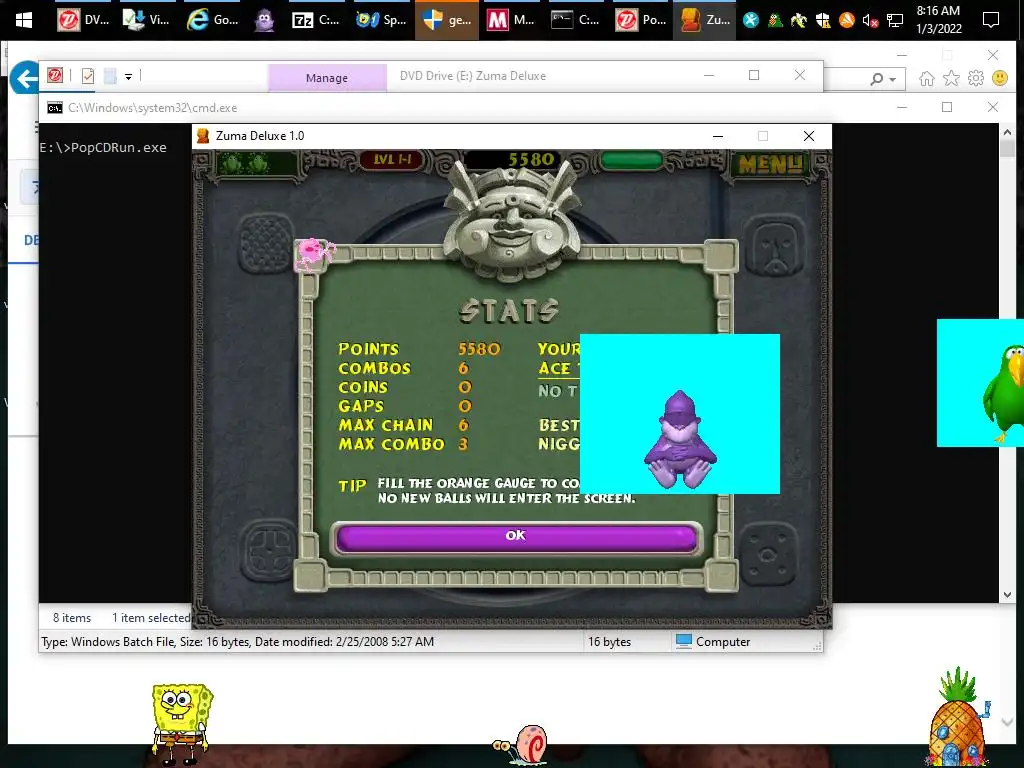Expand the Explorer quick access toolbar dropdown
1024x768 pixels.
click(x=129, y=77)
